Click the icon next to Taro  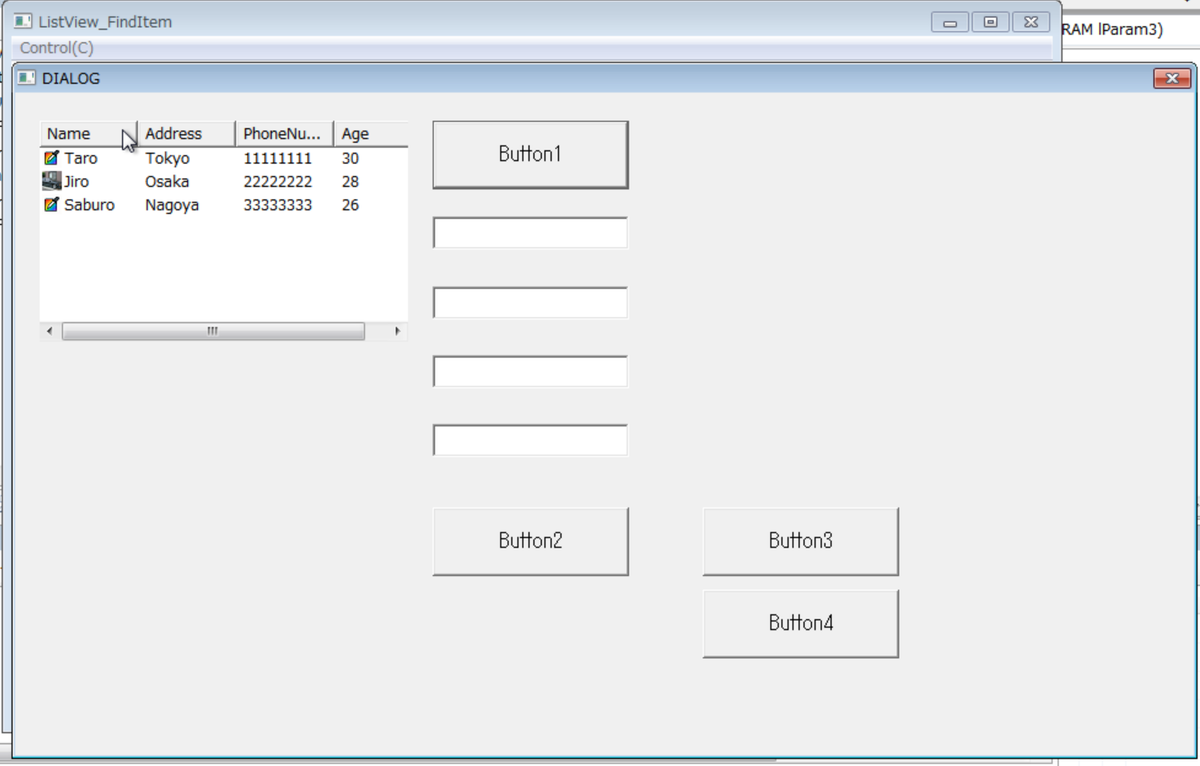(52, 158)
